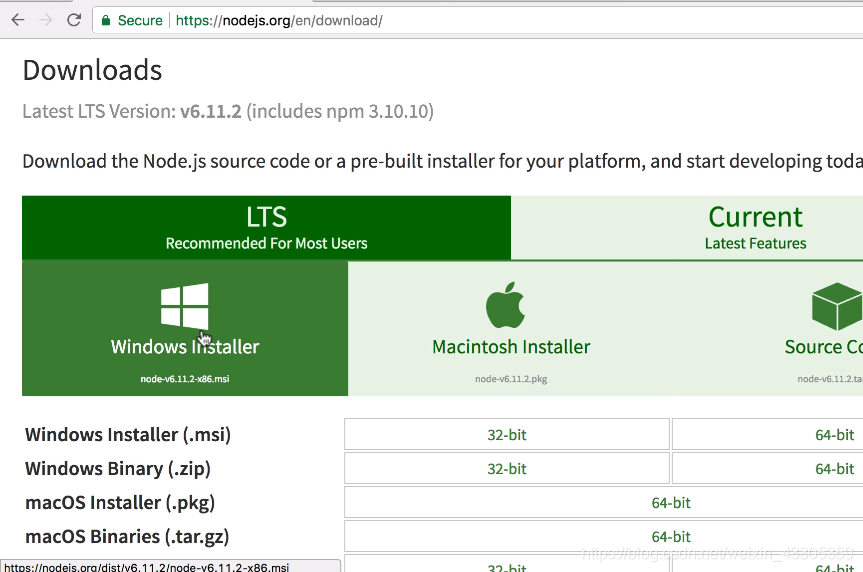Go back with the browser back arrow

pos(18,20)
